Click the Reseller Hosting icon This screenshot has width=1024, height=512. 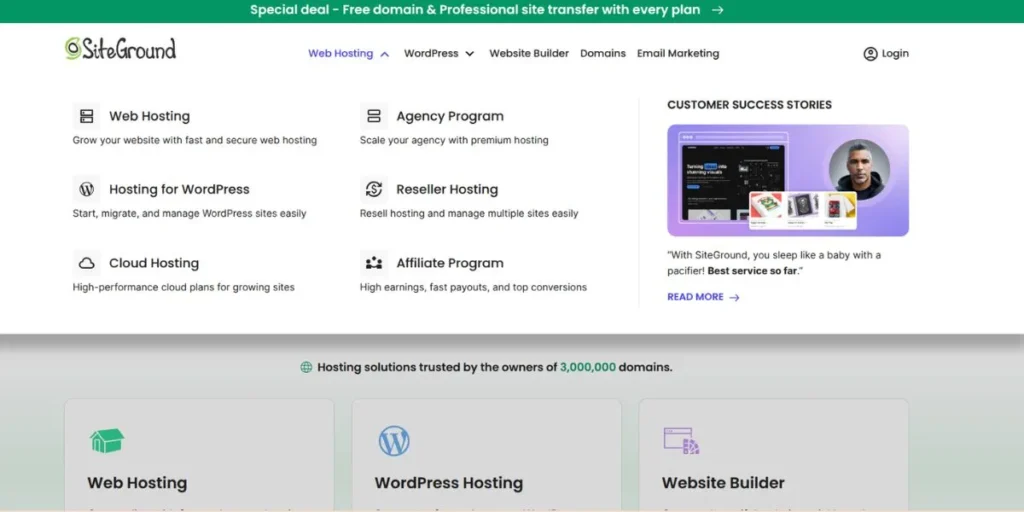pyautogui.click(x=374, y=189)
